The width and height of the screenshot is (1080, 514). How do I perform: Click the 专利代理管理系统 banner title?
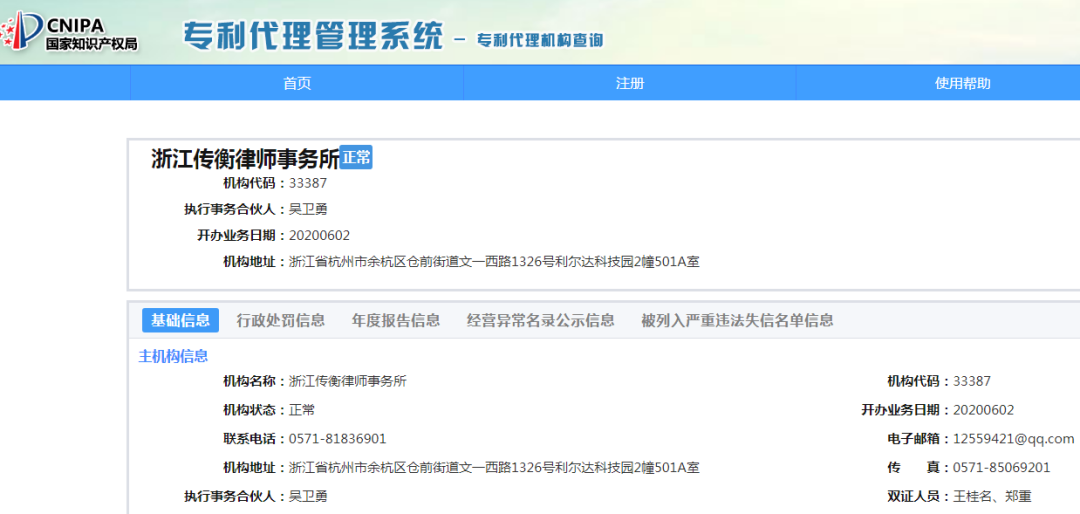[312, 36]
